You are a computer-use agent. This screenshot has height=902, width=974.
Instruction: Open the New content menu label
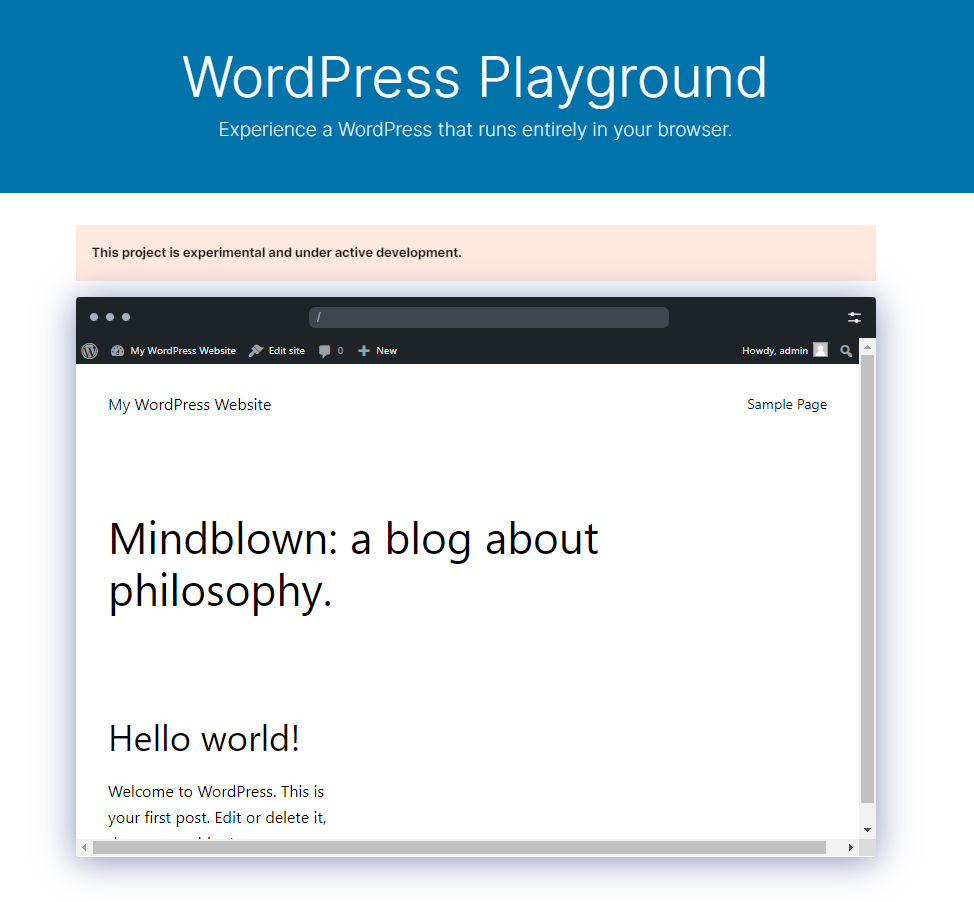386,351
